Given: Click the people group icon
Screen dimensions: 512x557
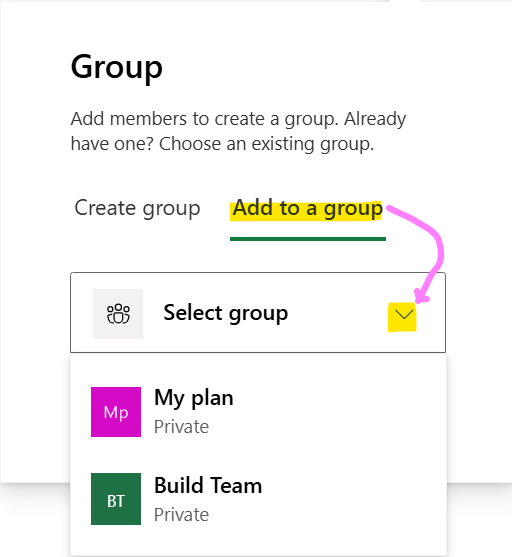Looking at the screenshot, I should pyautogui.click(x=118, y=314).
